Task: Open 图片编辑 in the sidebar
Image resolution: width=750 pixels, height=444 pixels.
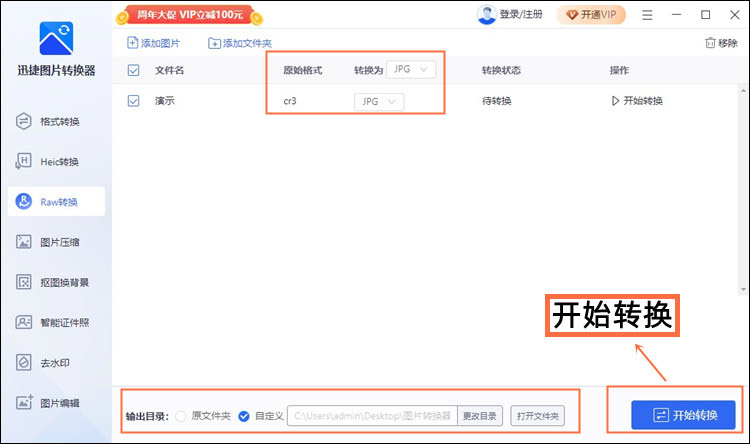Action: point(48,403)
